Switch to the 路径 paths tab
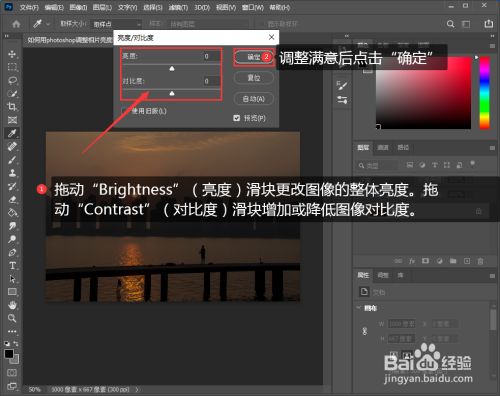 tap(403, 147)
